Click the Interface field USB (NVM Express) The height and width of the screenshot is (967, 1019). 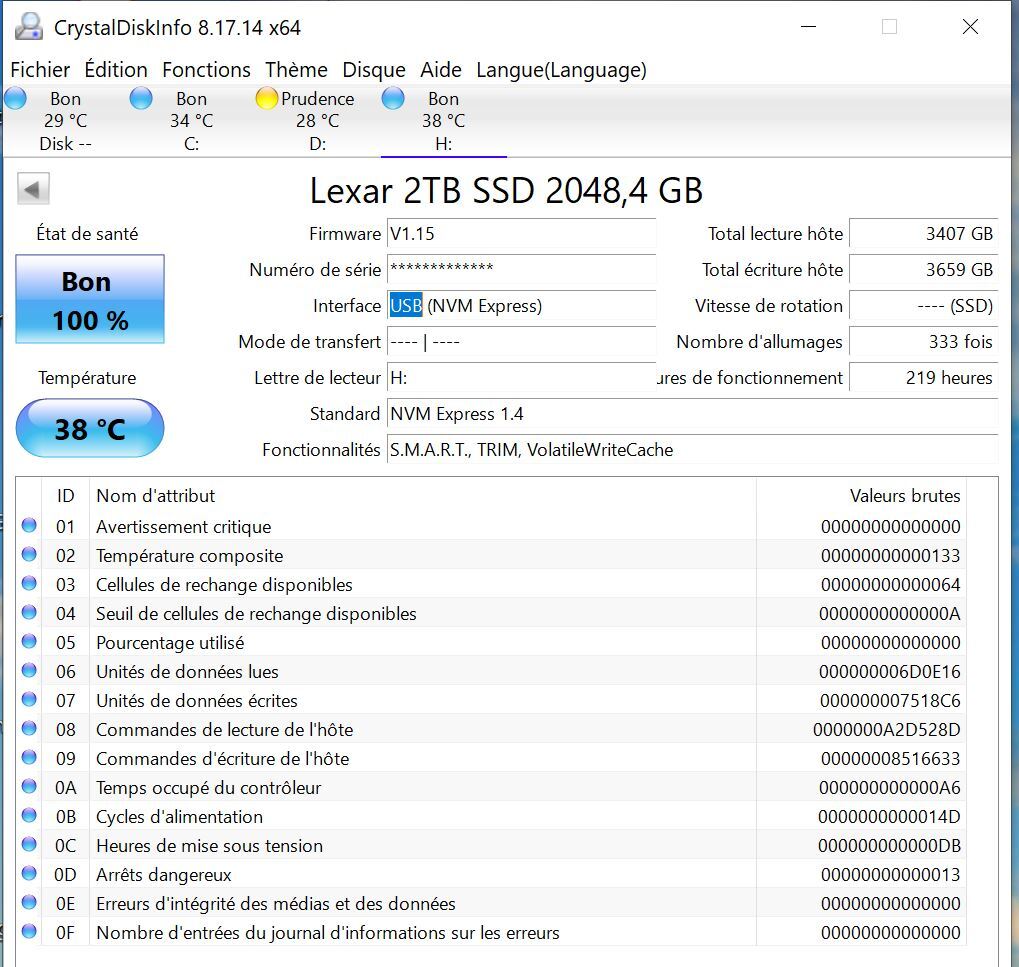pyautogui.click(x=521, y=305)
